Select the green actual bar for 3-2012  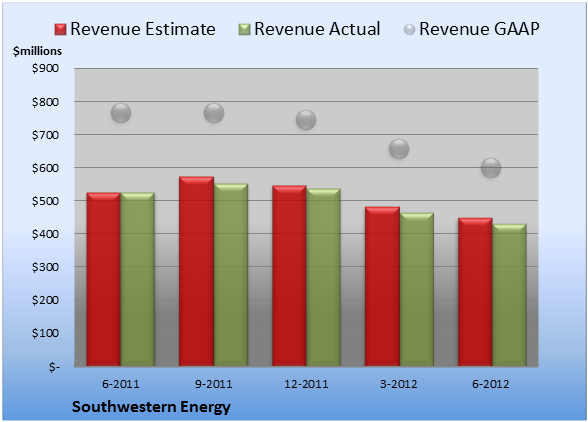point(417,289)
